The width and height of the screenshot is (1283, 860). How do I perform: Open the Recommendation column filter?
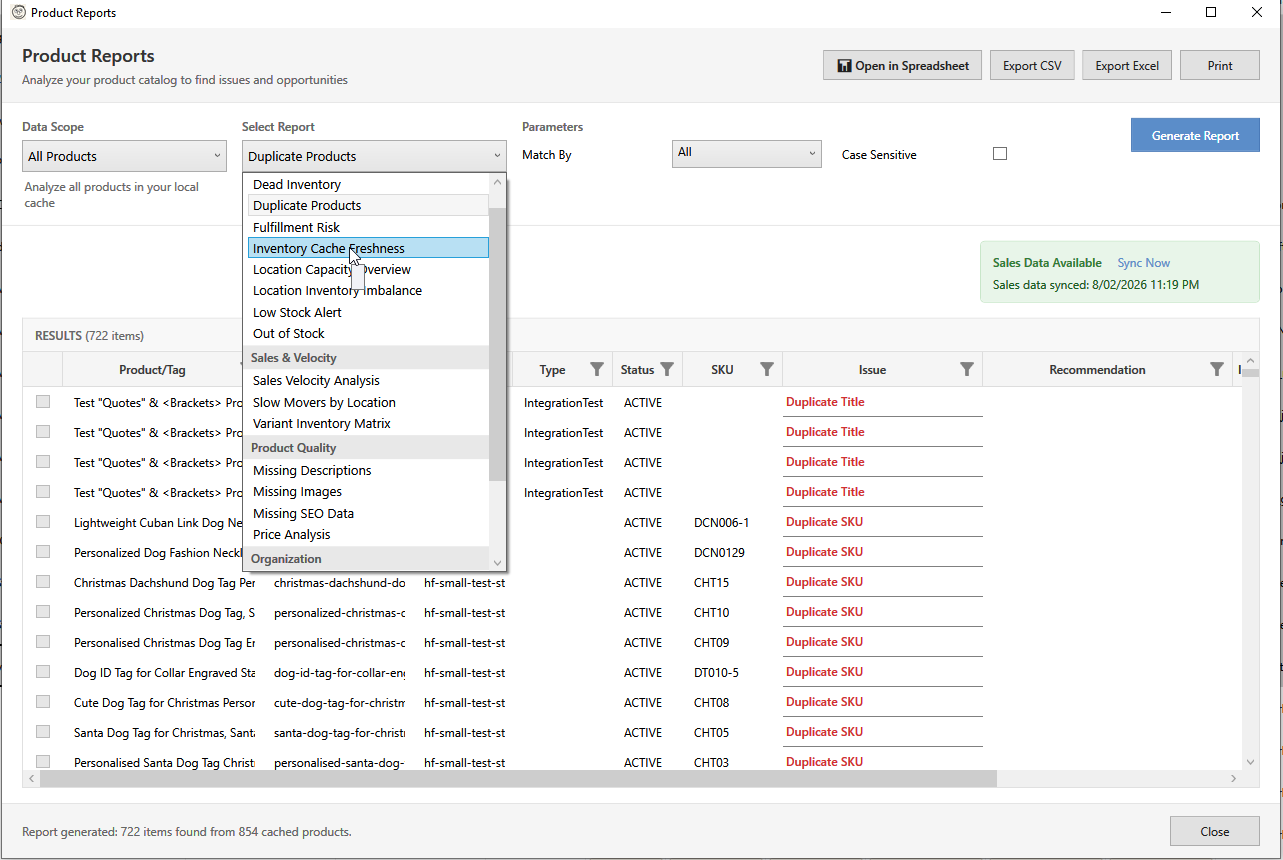coord(1217,369)
